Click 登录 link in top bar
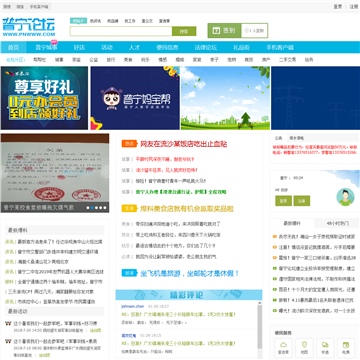This screenshot has width=360, height=360. click(338, 6)
